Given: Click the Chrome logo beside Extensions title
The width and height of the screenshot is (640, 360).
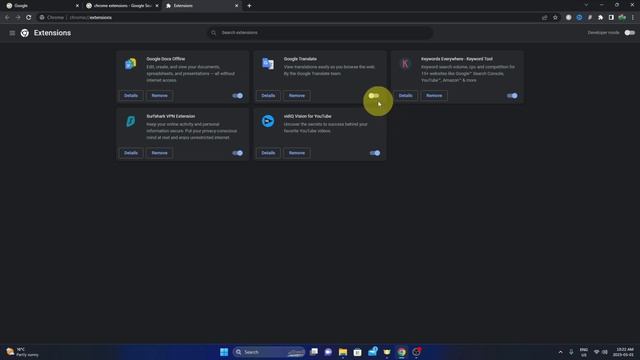Looking at the screenshot, I should (x=24, y=33).
